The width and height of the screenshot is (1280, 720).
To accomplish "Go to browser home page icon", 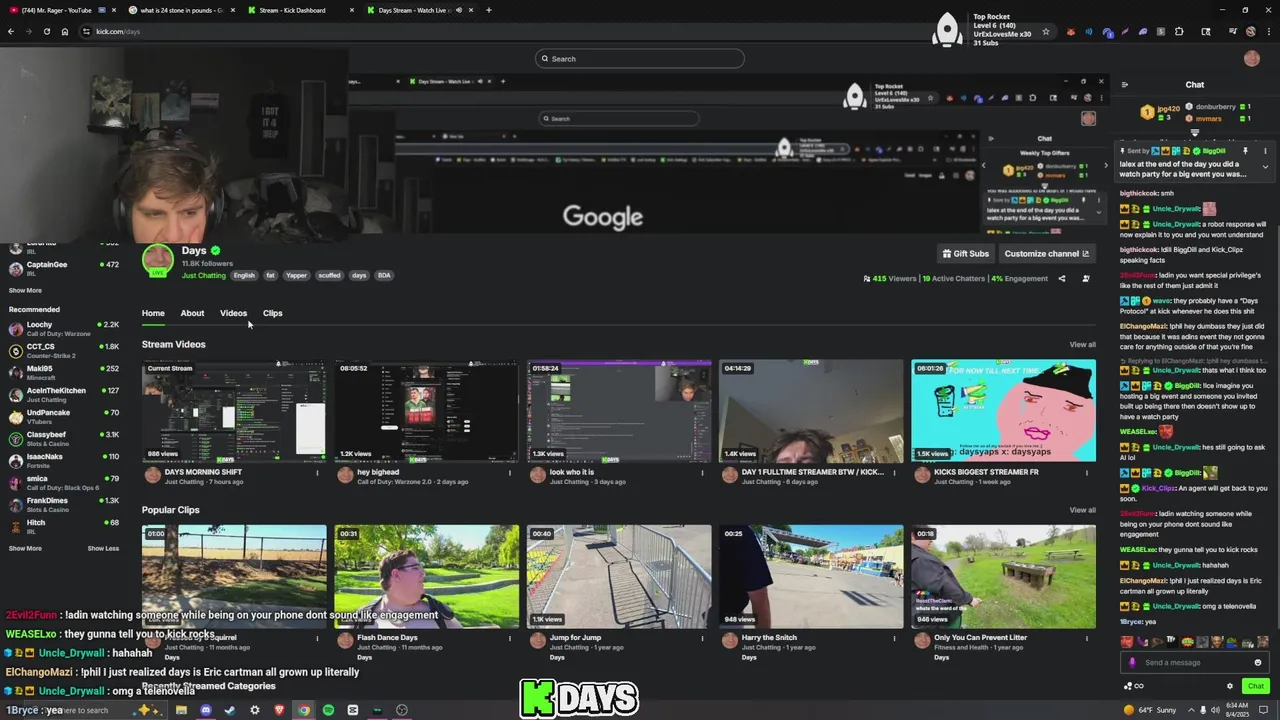I will [x=65, y=31].
